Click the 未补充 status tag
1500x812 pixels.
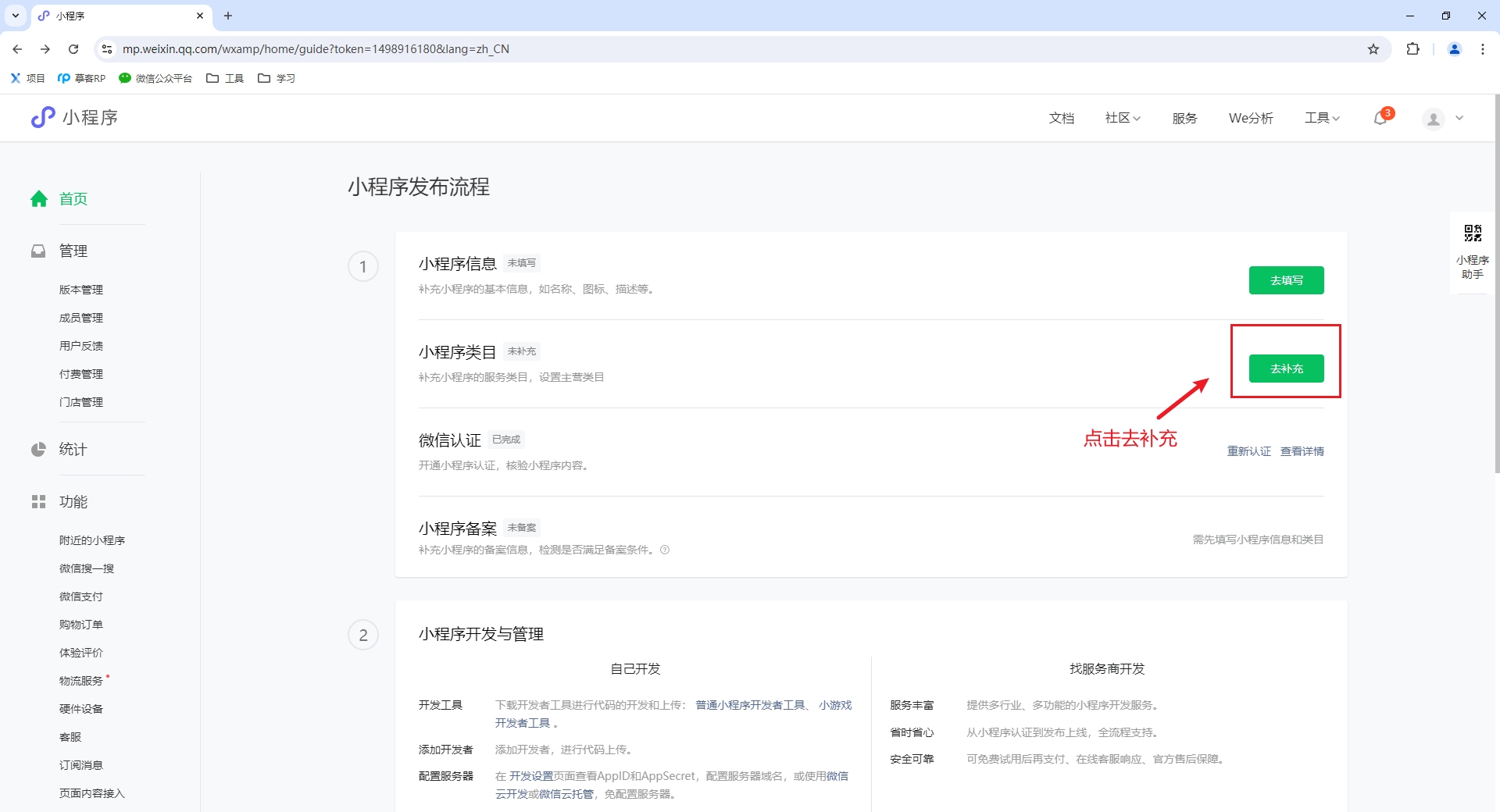pos(522,351)
